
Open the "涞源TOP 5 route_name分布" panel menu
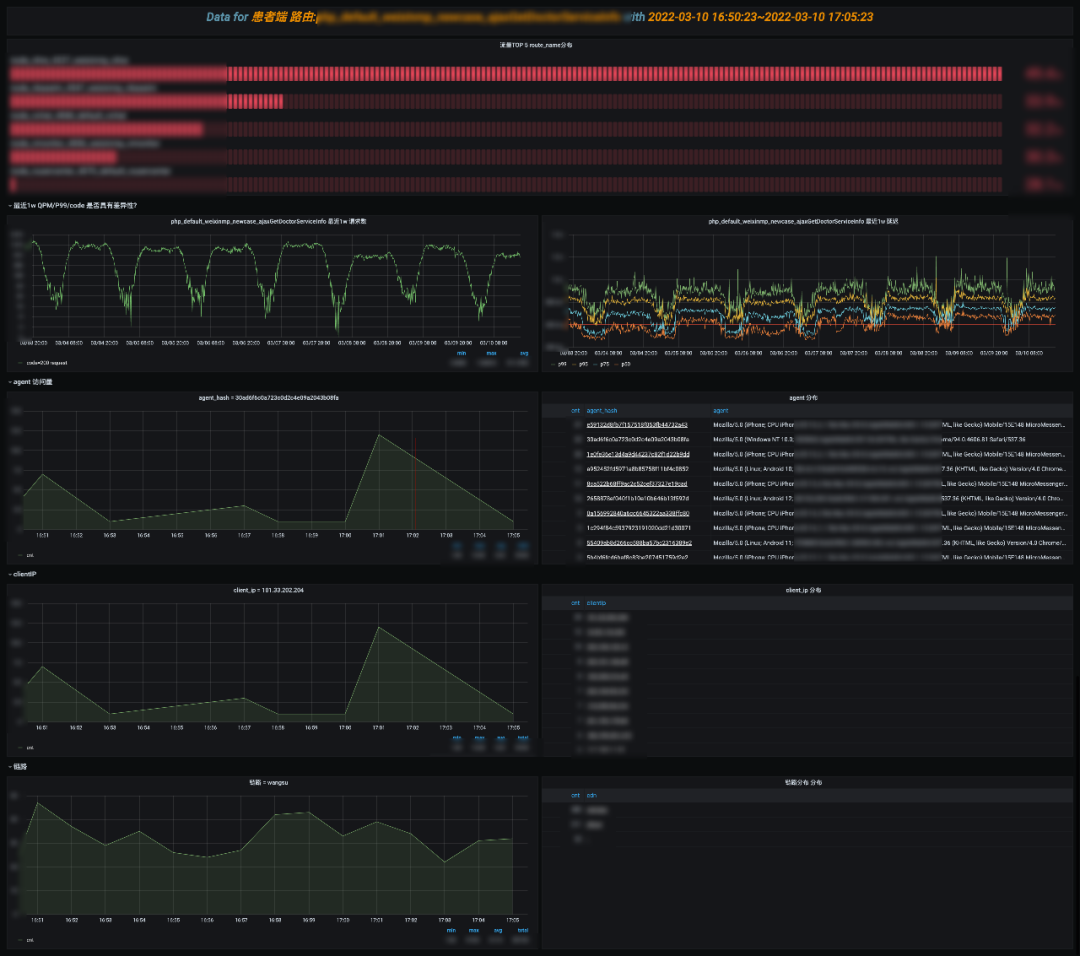click(x=536, y=45)
